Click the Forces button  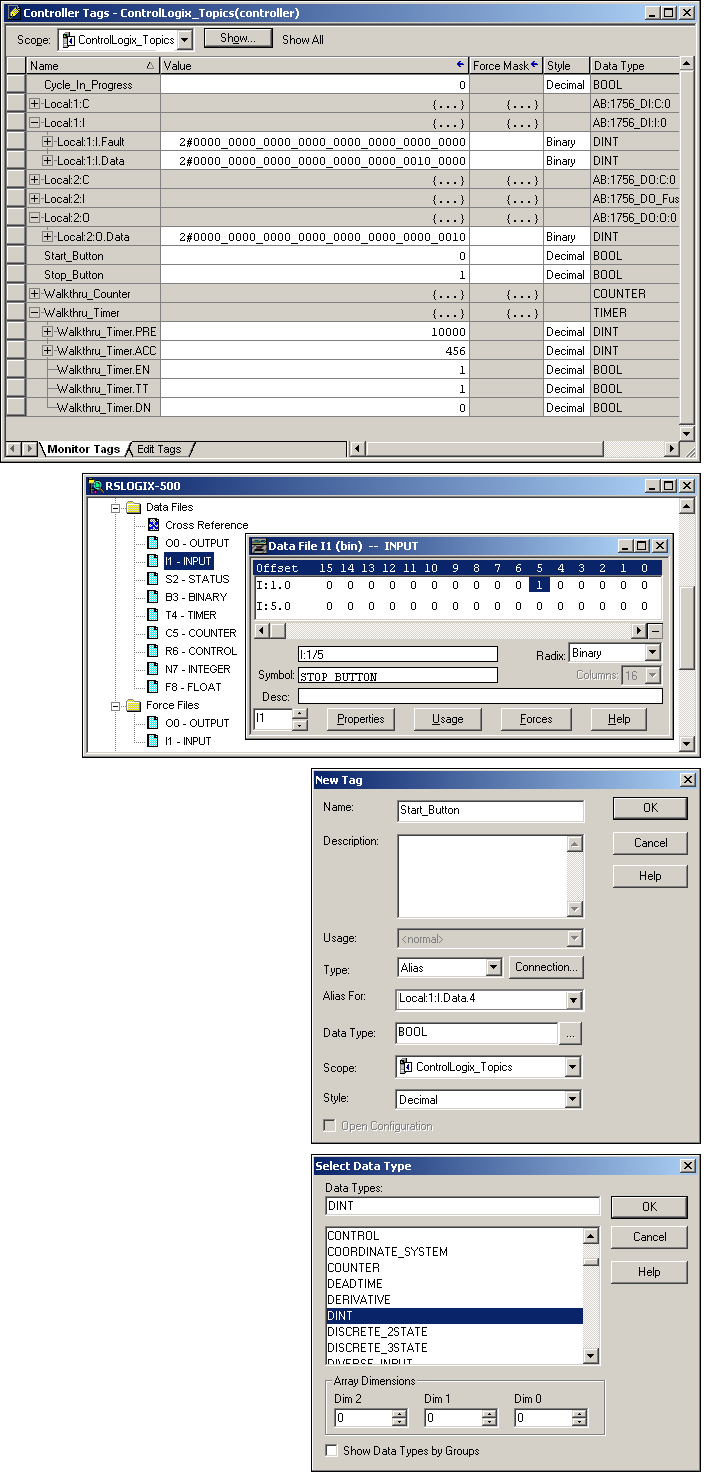coord(536,719)
